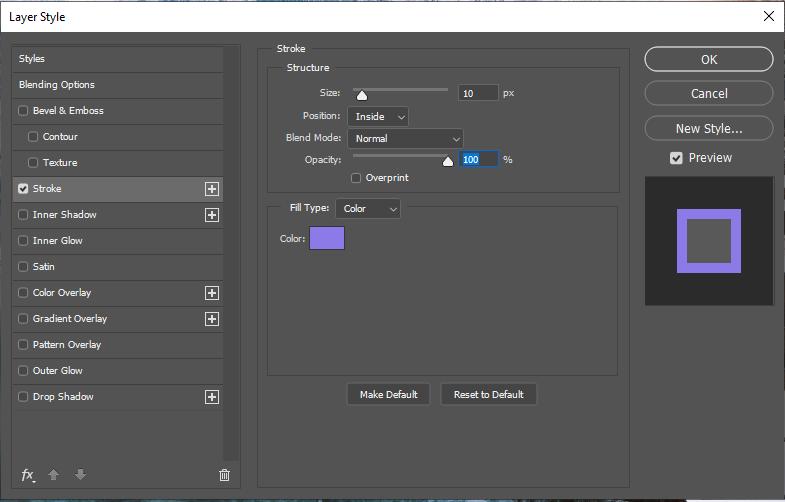The height and width of the screenshot is (502, 785).
Task: Add another Inner Shadow with plus icon
Action: click(x=212, y=215)
